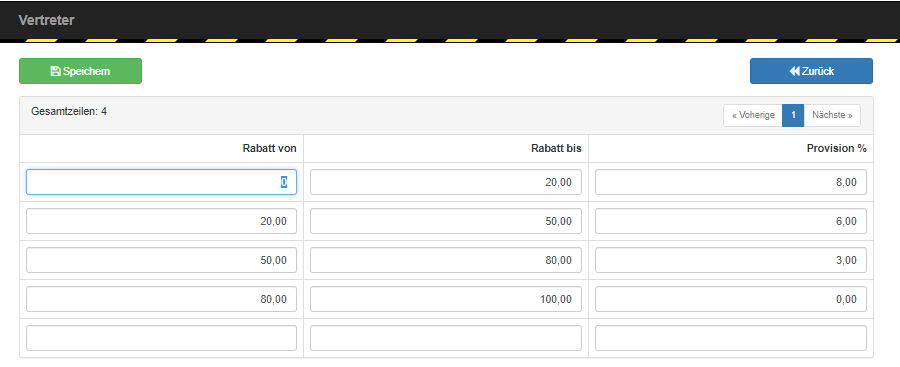Click the floppy disk icon on Speichern
The height and width of the screenshot is (367, 900).
tap(56, 71)
